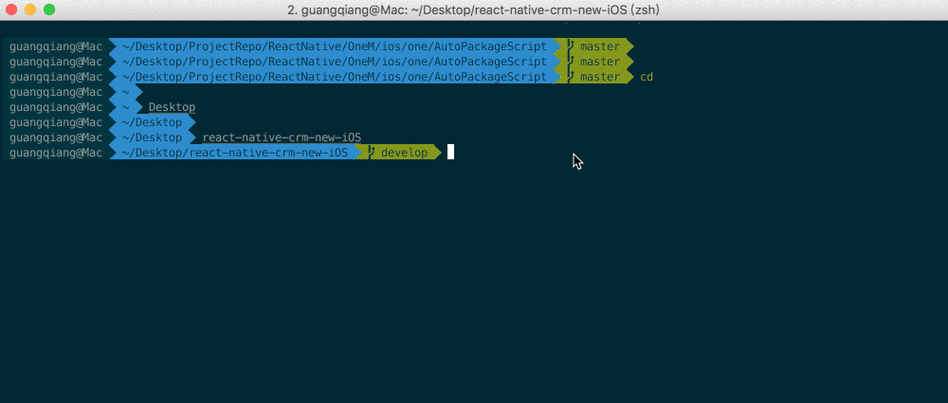Click the first AutoPackageScript path segment
948x403 pixels.
pos(334,46)
